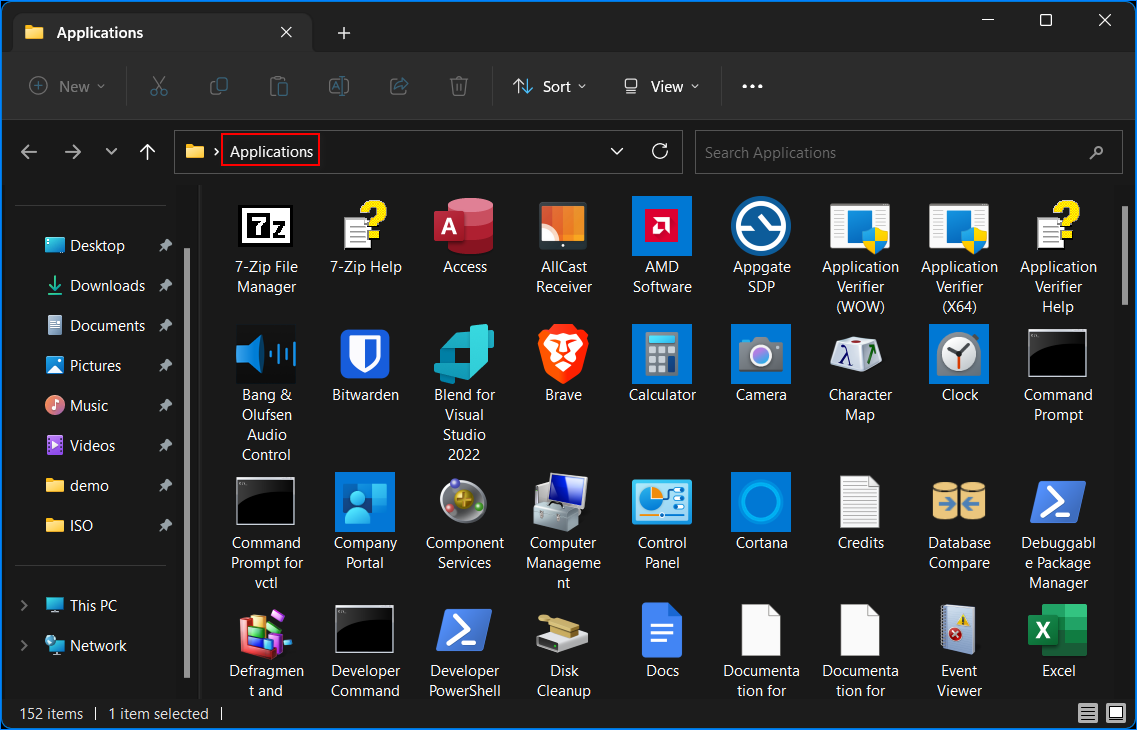Viewport: 1137px width, 730px height.
Task: Select the Event Viewer icon
Action: pos(959,630)
